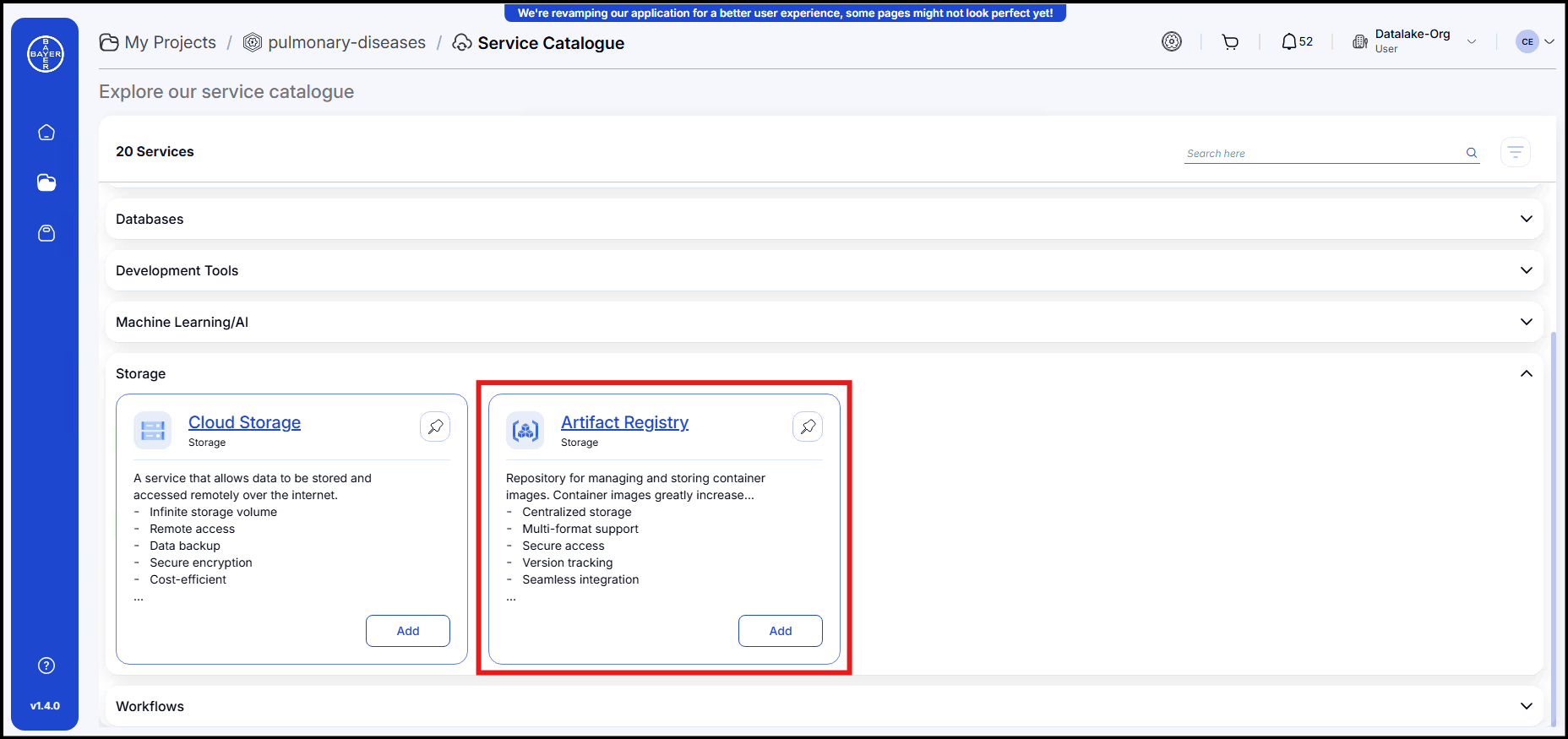Go to My Projects breadcrumb
The width and height of the screenshot is (1568, 739).
point(170,42)
